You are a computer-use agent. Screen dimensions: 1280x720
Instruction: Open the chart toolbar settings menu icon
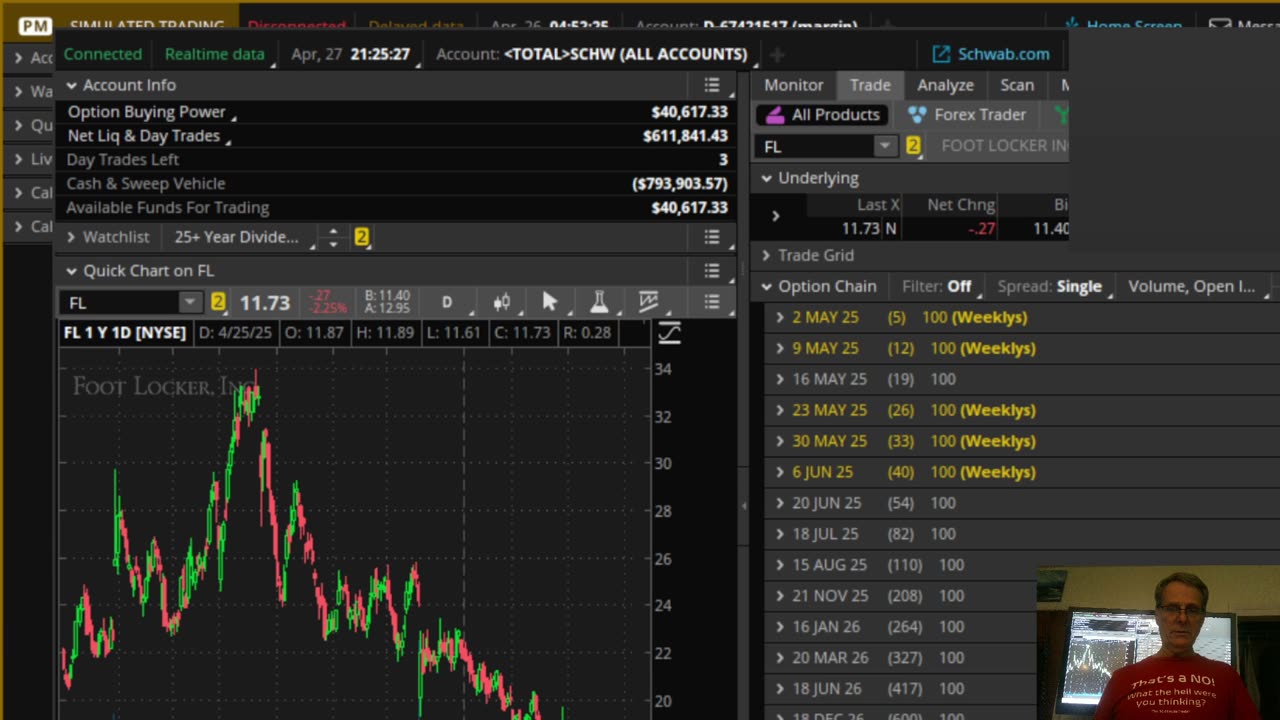(x=711, y=302)
